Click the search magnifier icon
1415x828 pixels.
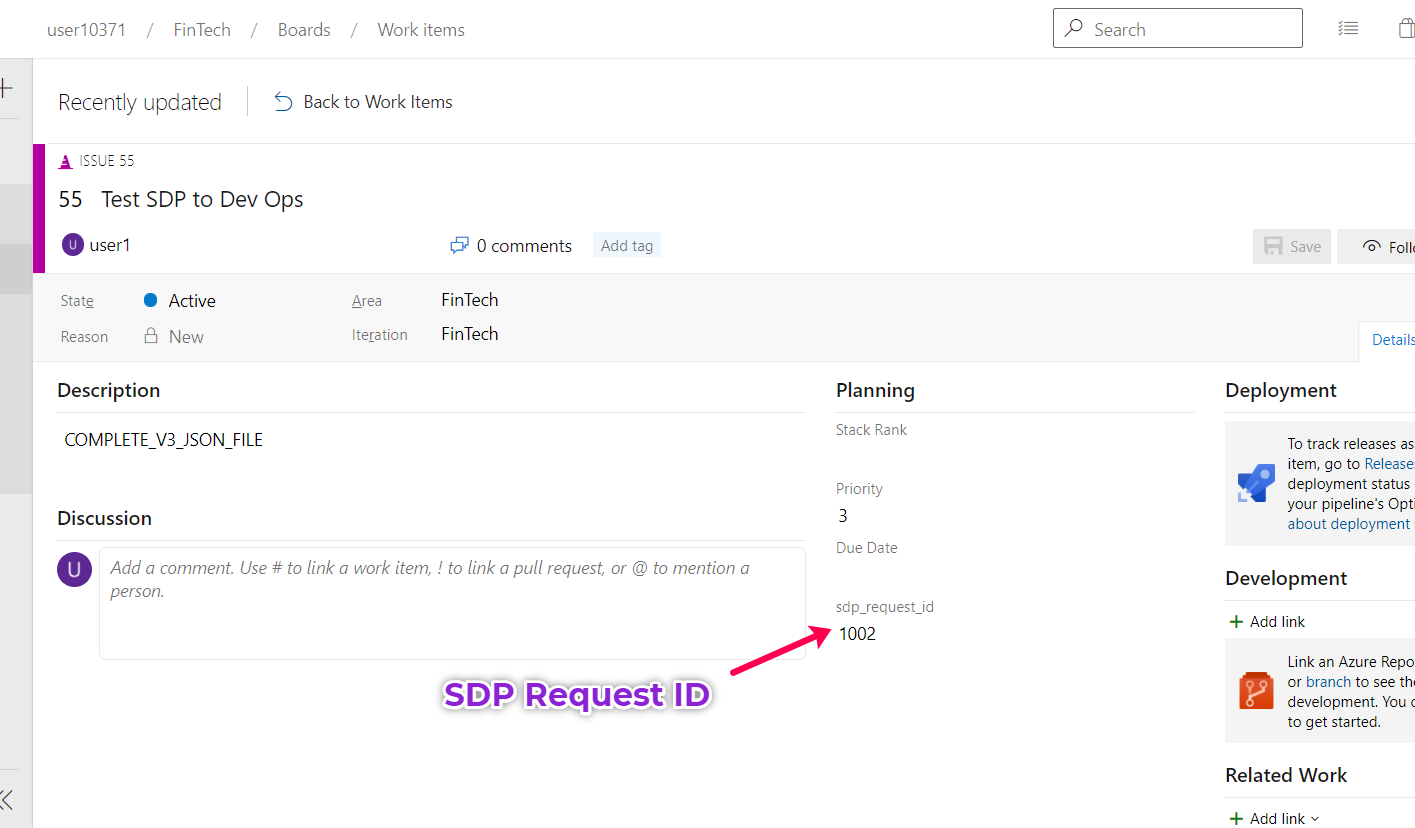pos(1074,29)
